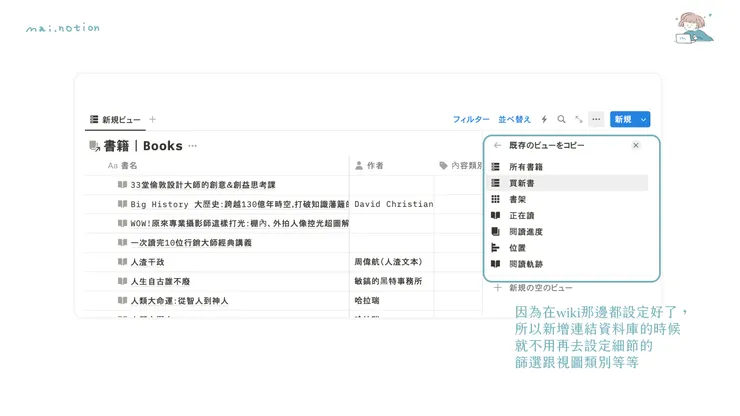Image resolution: width=740 pixels, height=416 pixels.
Task: Click the list icon beside 買新書
Action: (x=496, y=183)
